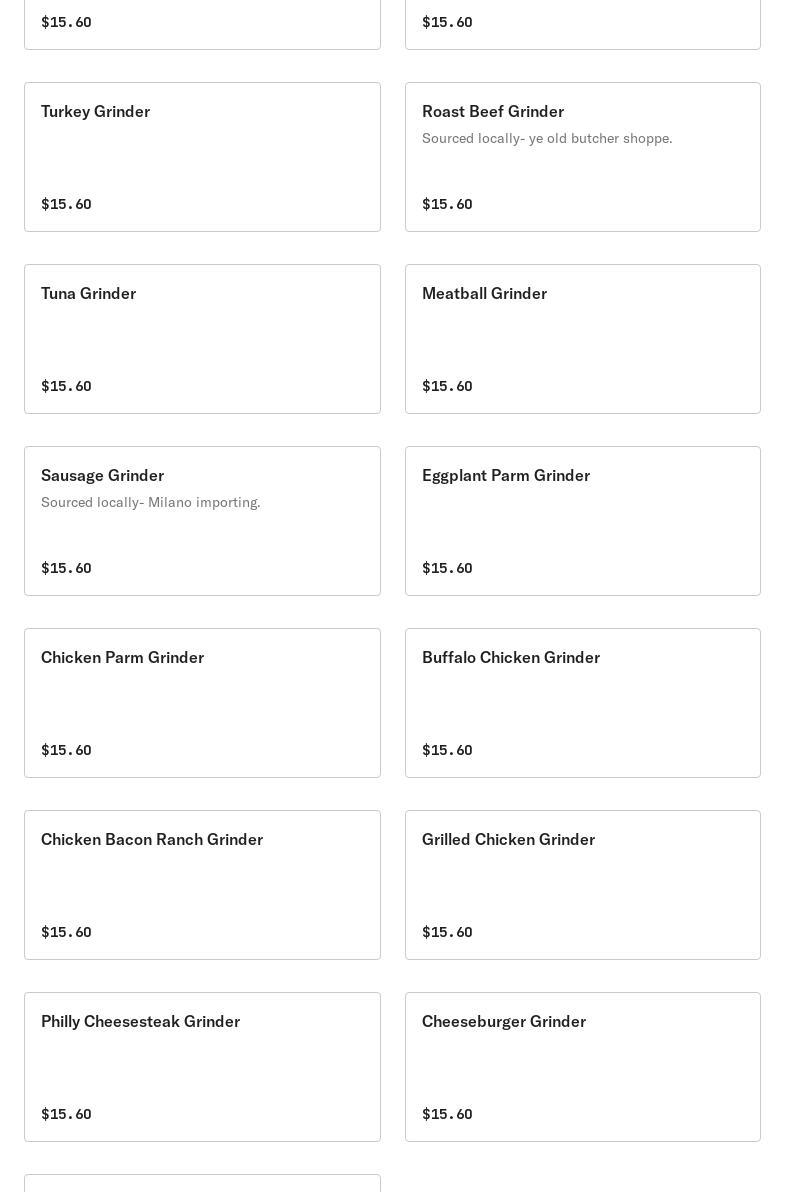
Task: Choose the Tuna Grinder item
Action: pyautogui.click(x=202, y=339)
